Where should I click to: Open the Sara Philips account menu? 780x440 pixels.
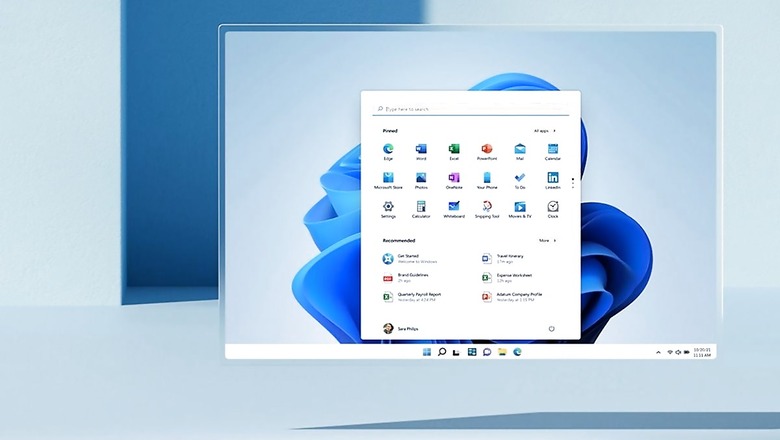[400, 329]
